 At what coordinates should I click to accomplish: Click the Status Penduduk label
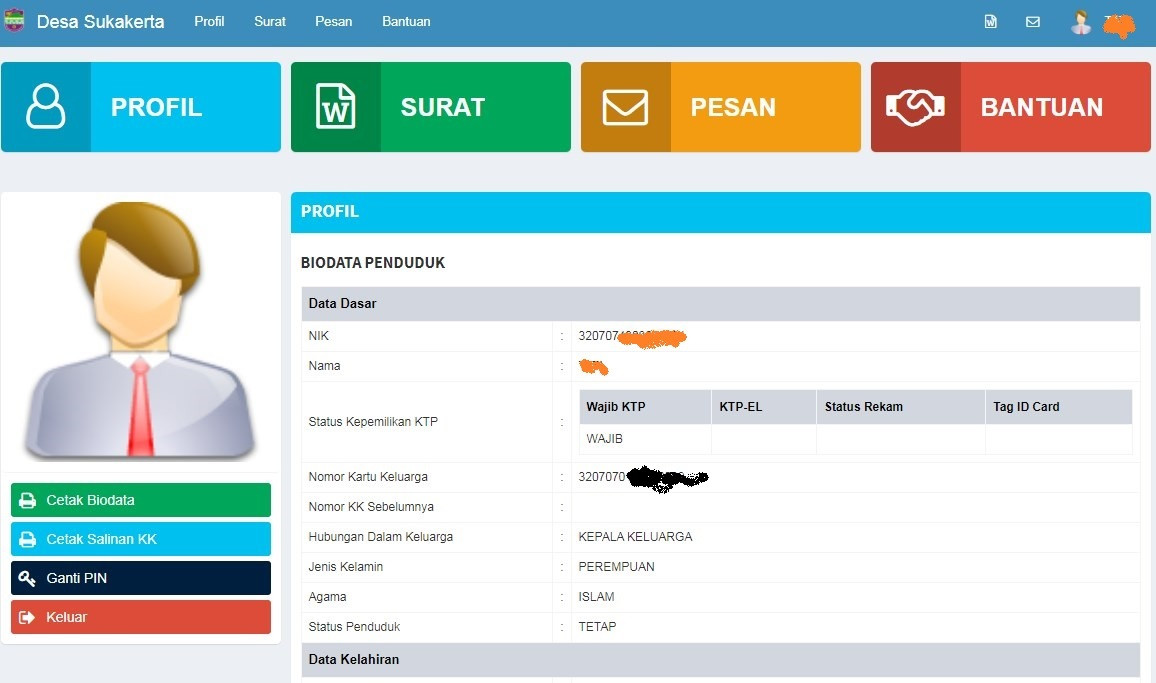[355, 627]
